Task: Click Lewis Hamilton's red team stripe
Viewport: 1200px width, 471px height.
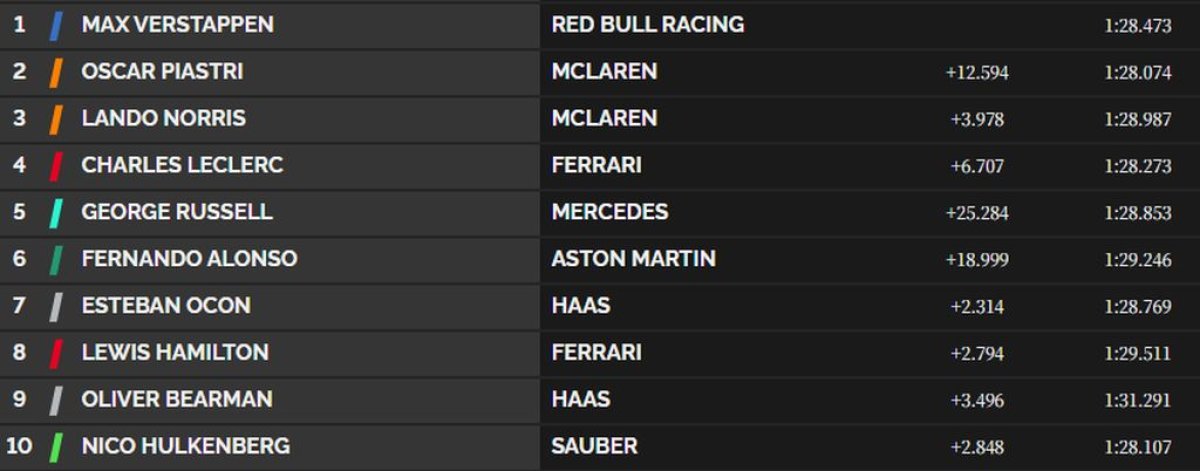Action: (57, 353)
